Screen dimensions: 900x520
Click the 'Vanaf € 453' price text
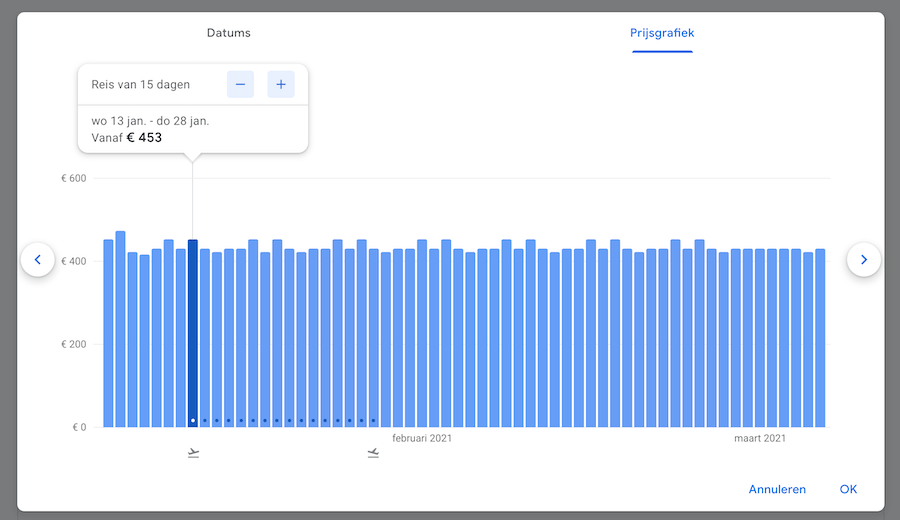click(x=126, y=137)
